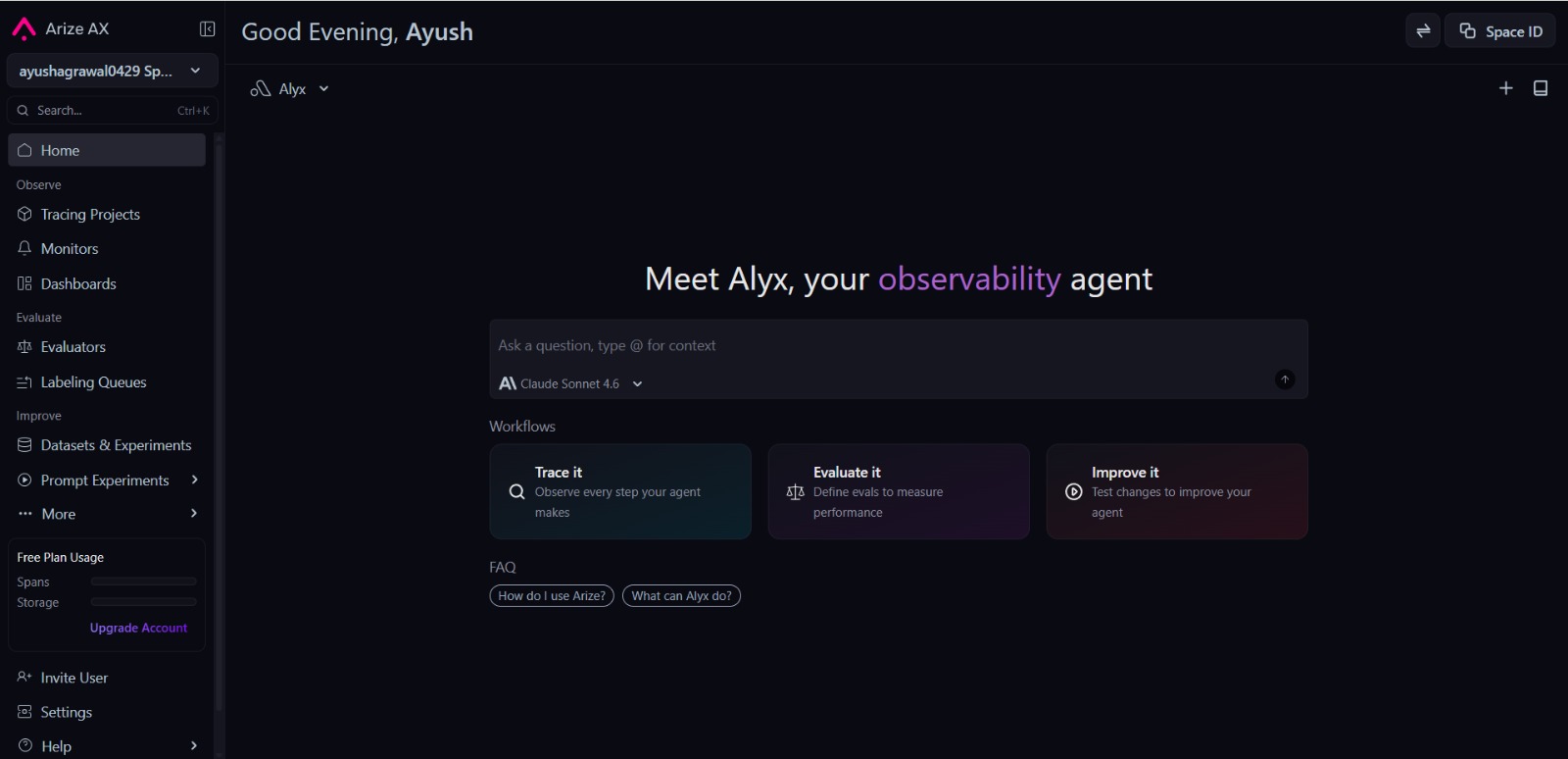This screenshot has height=759, width=1568.
Task: Change the Claude Sonnet 4.6 model dropdown
Action: pyautogui.click(x=571, y=383)
